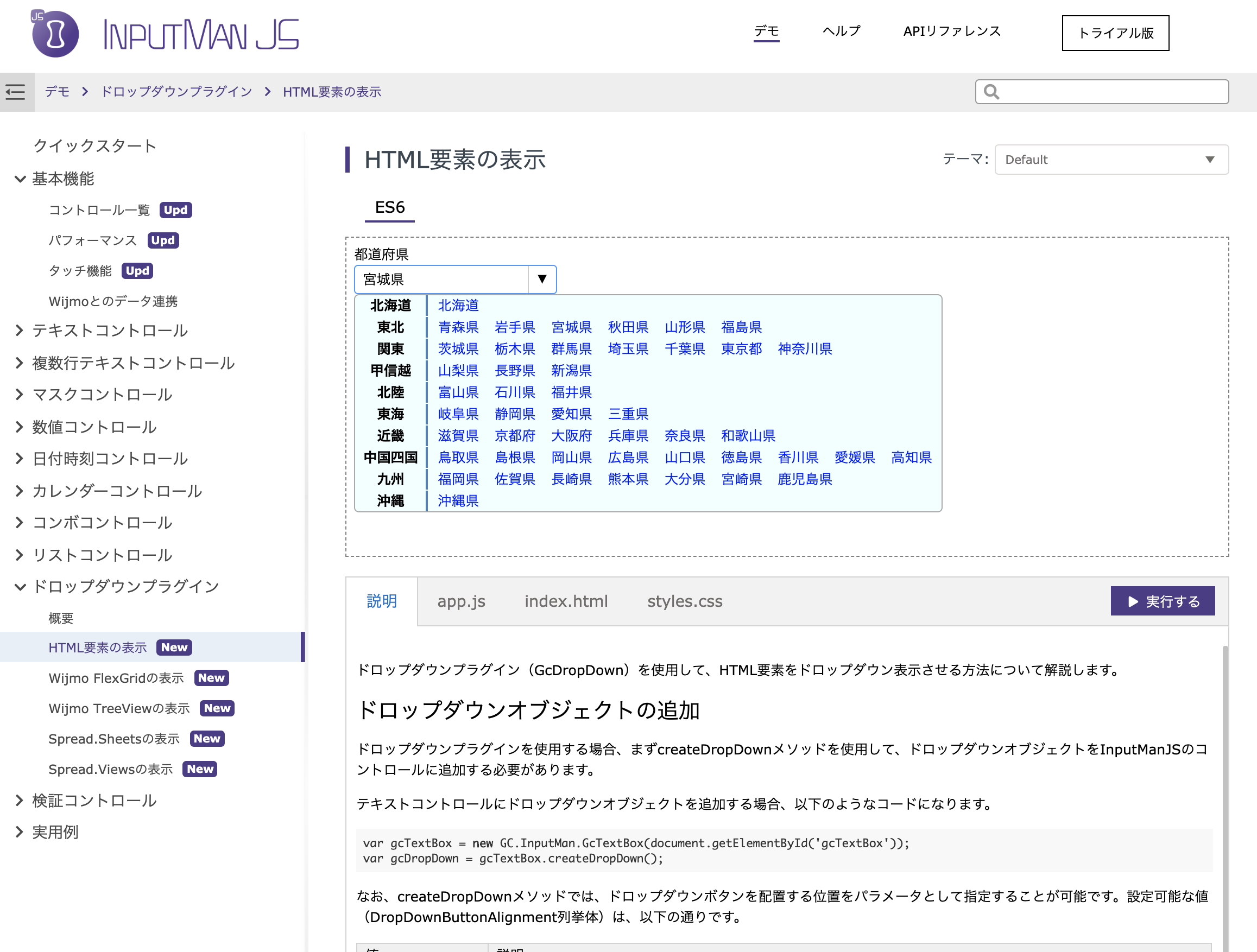
Task: Select 神奈川県 in the 関東 row
Action: (x=805, y=349)
